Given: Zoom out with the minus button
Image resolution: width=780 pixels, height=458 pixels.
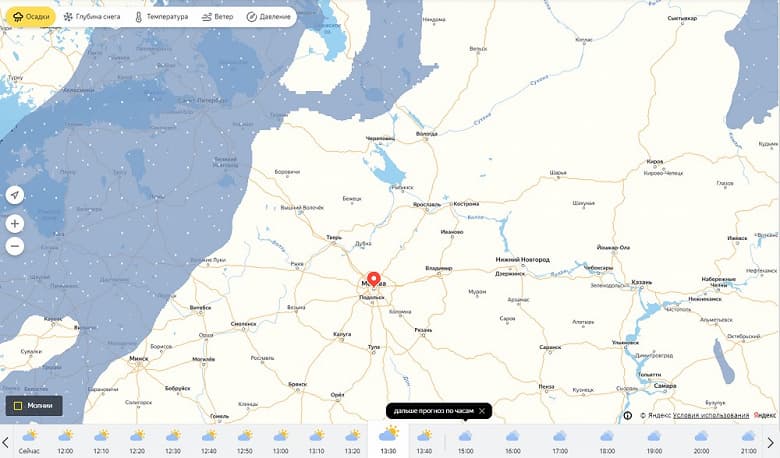Looking at the screenshot, I should click(x=14, y=246).
